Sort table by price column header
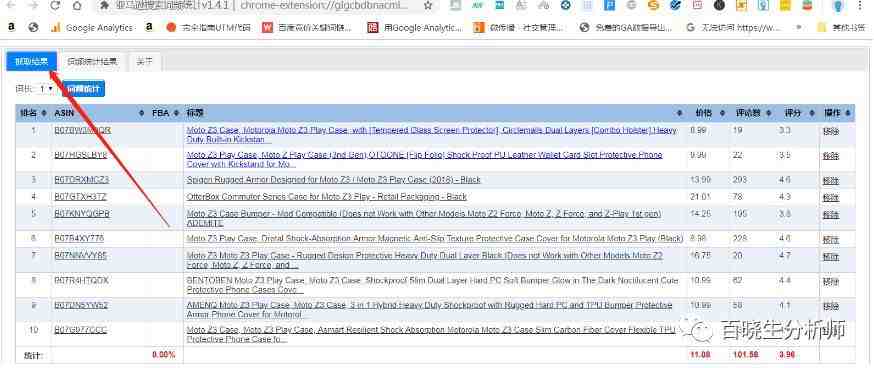874x368 pixels. pyautogui.click(x=707, y=113)
